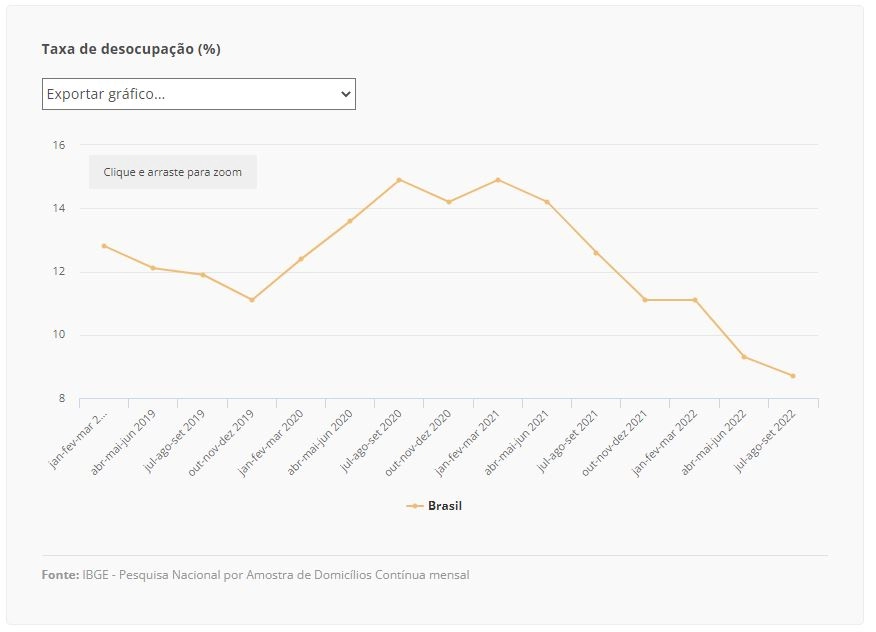The height and width of the screenshot is (632, 876).
Task: Click the Brasil legend line marker
Action: (415, 506)
